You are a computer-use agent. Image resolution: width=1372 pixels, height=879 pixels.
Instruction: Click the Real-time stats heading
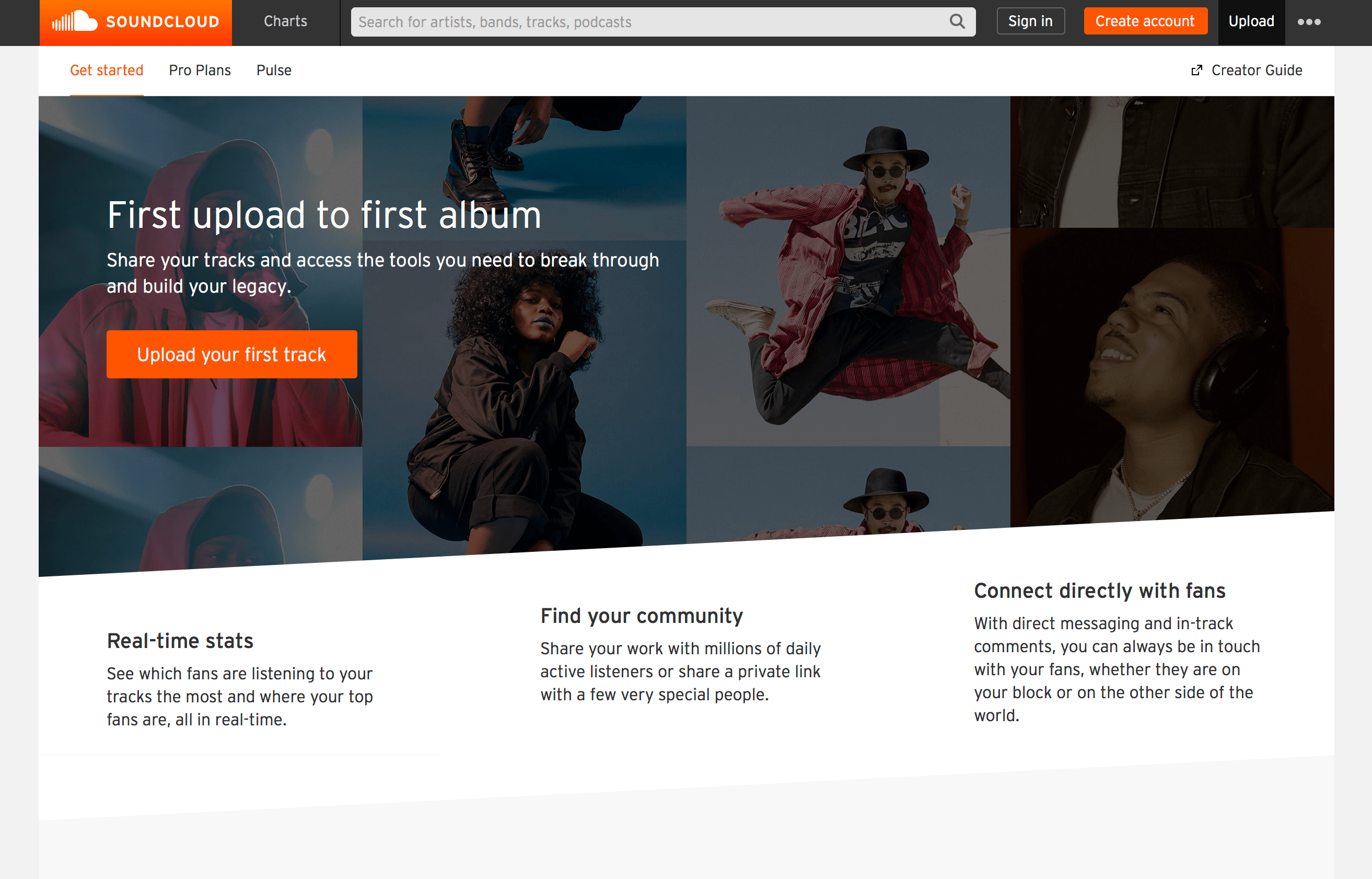[180, 641]
